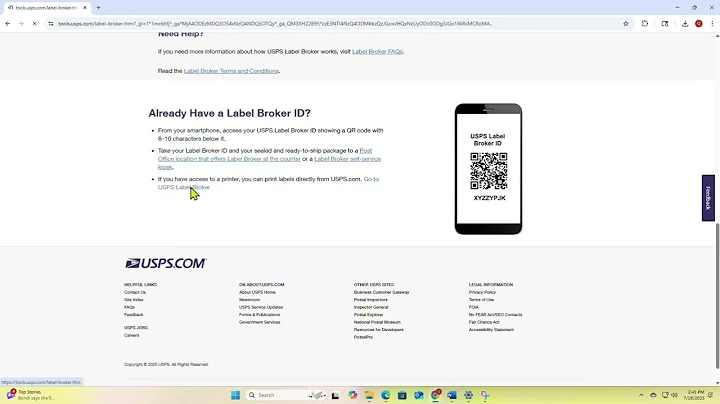Open Terms of Use footer link

click(x=481, y=299)
